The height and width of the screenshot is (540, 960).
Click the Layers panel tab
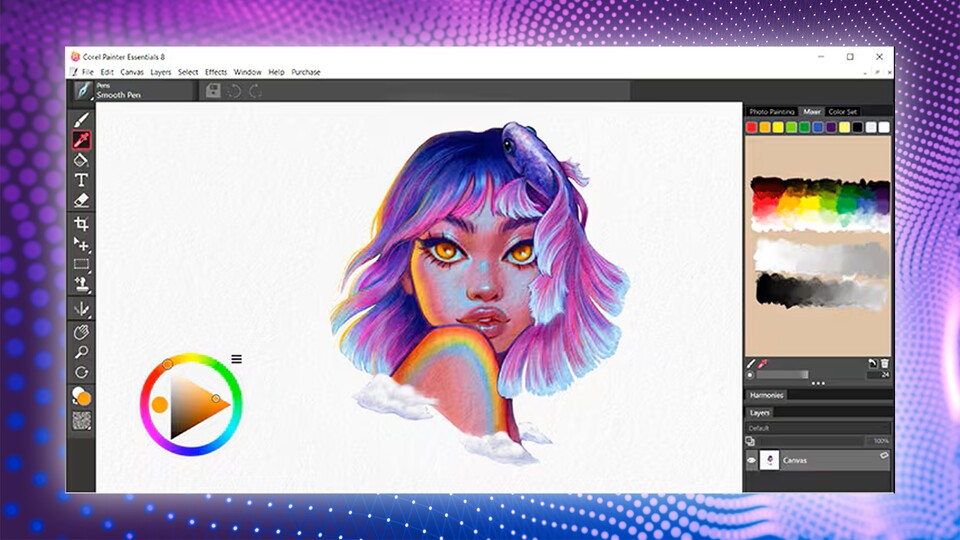click(759, 413)
